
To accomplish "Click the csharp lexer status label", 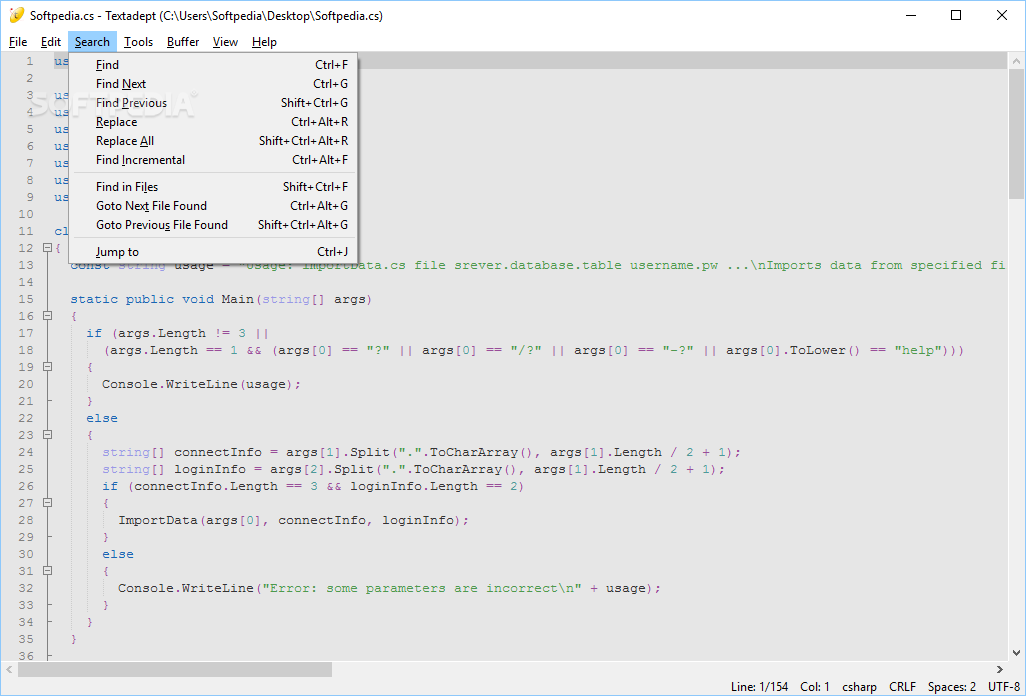I will (859, 687).
